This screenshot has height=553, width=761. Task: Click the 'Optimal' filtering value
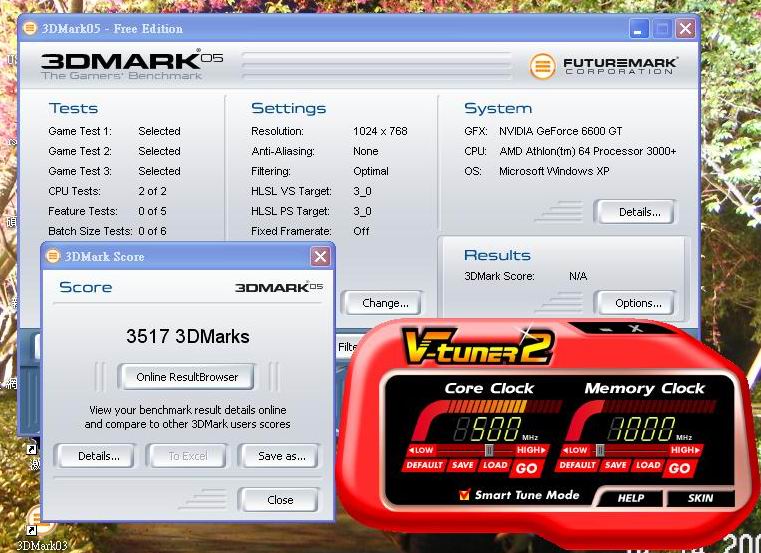pos(371,171)
